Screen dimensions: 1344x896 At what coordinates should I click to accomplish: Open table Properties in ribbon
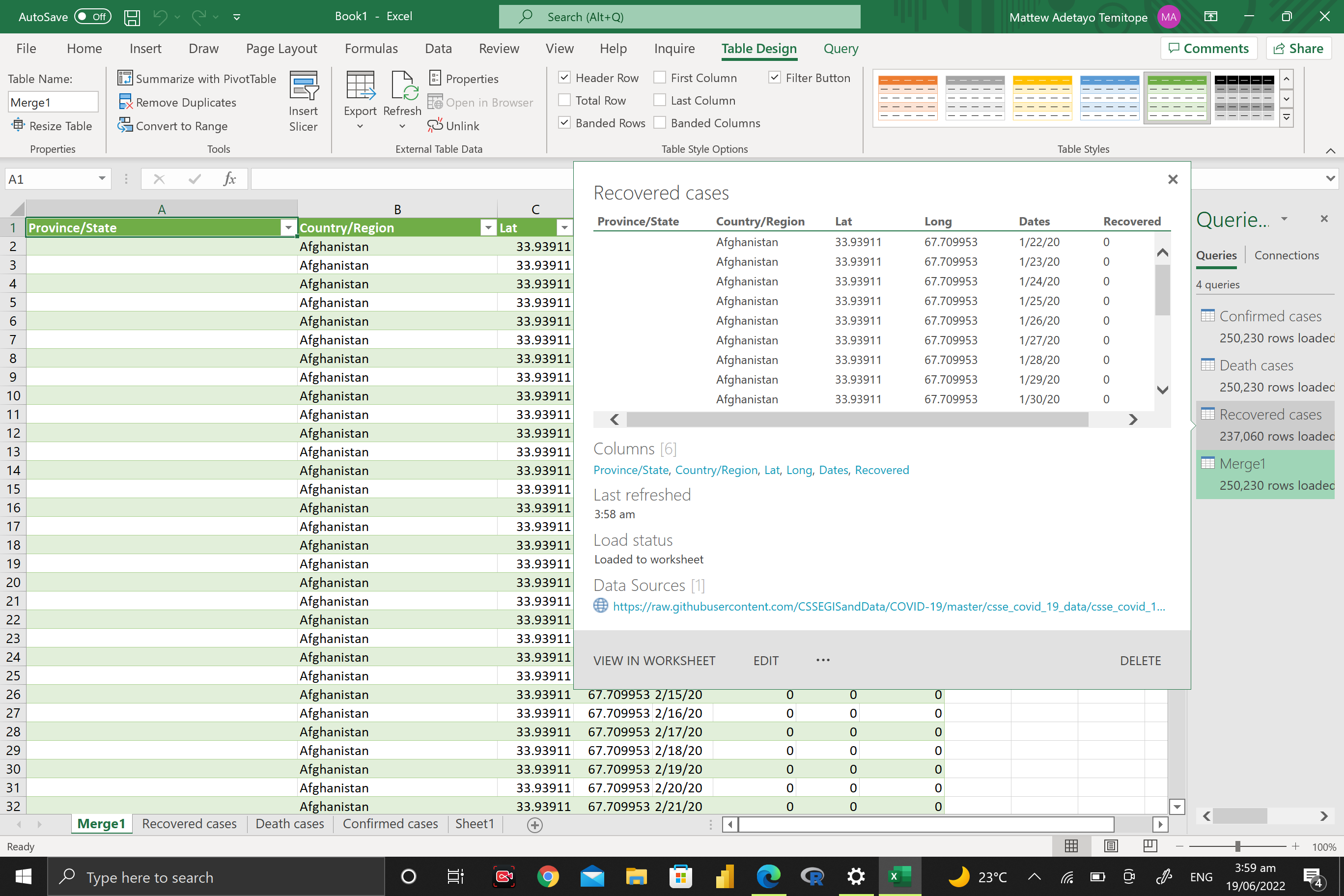click(x=463, y=78)
